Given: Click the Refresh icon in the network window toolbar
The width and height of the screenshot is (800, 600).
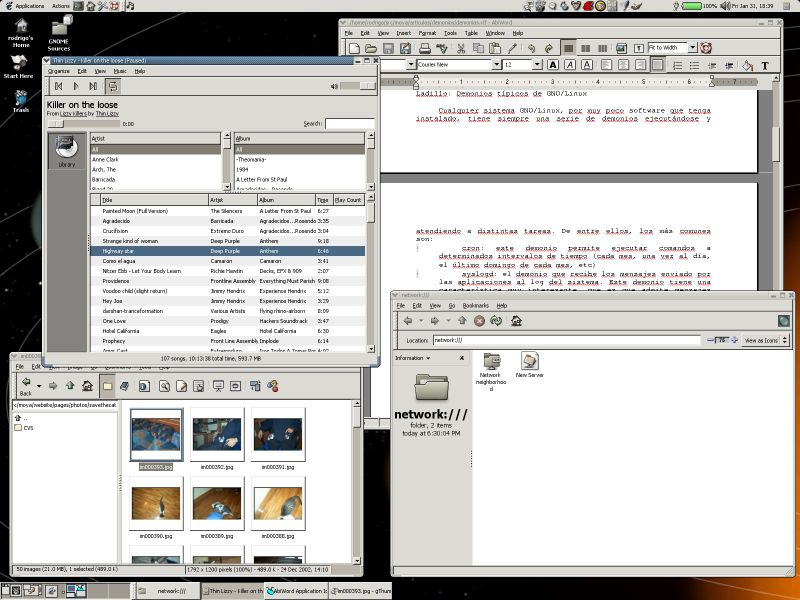Looking at the screenshot, I should tap(495, 320).
